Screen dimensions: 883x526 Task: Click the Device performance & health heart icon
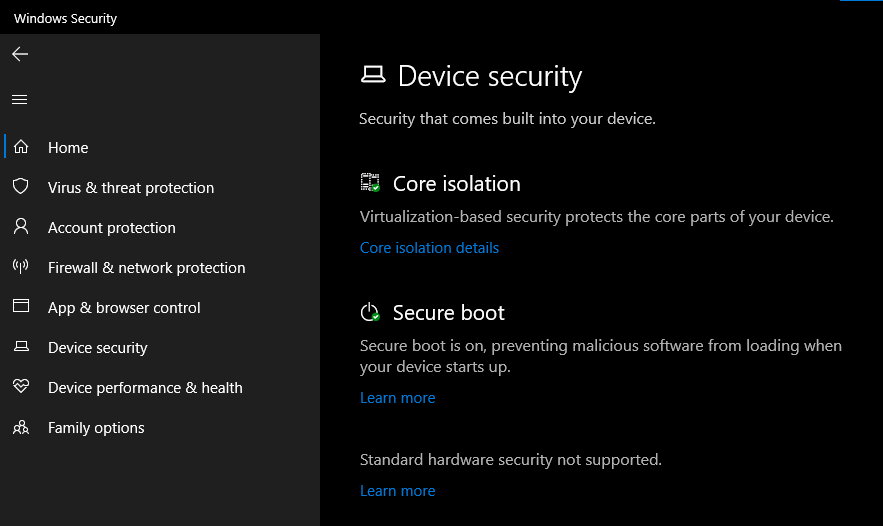click(x=20, y=387)
